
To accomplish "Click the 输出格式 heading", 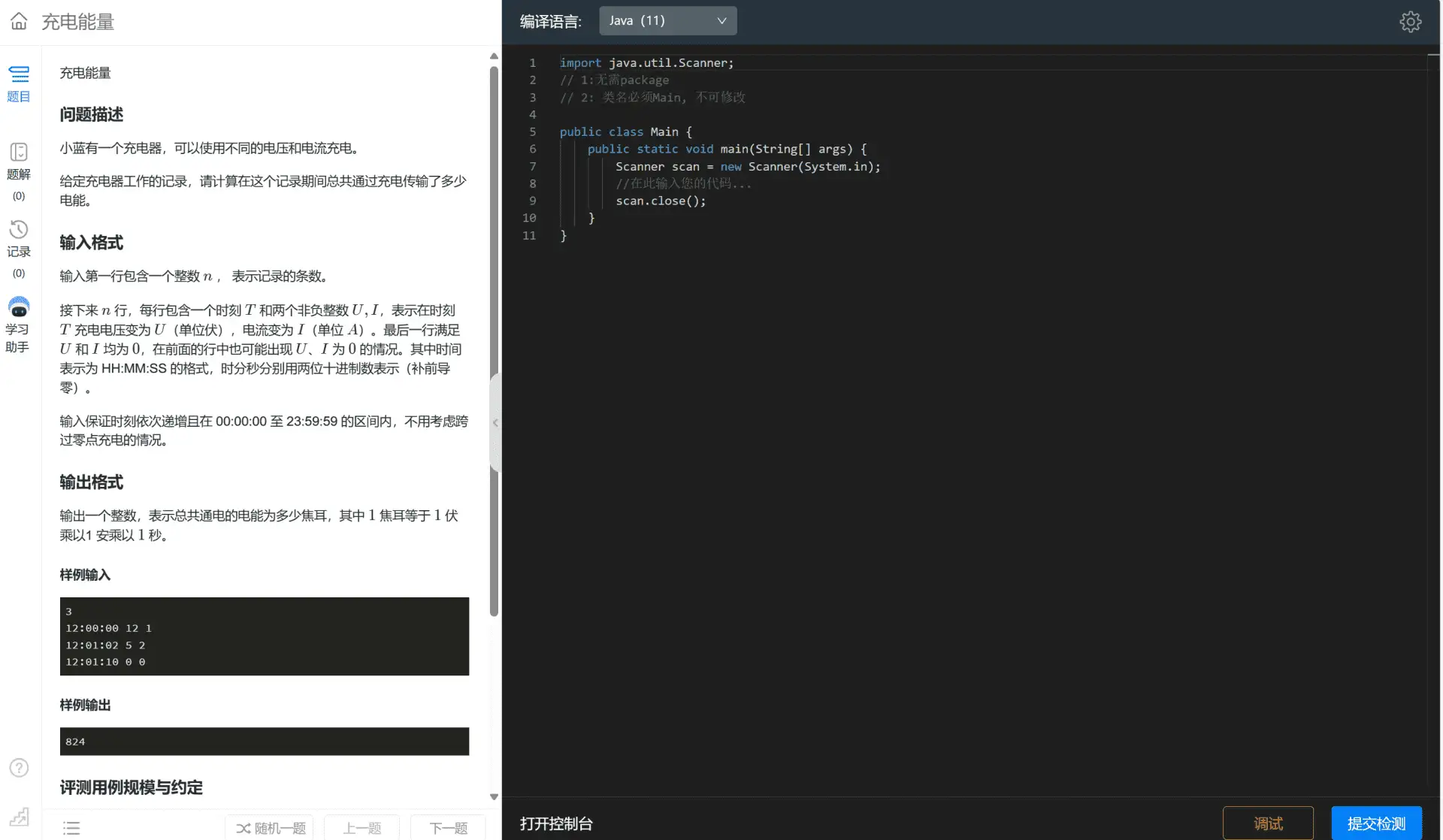I will 91,482.
